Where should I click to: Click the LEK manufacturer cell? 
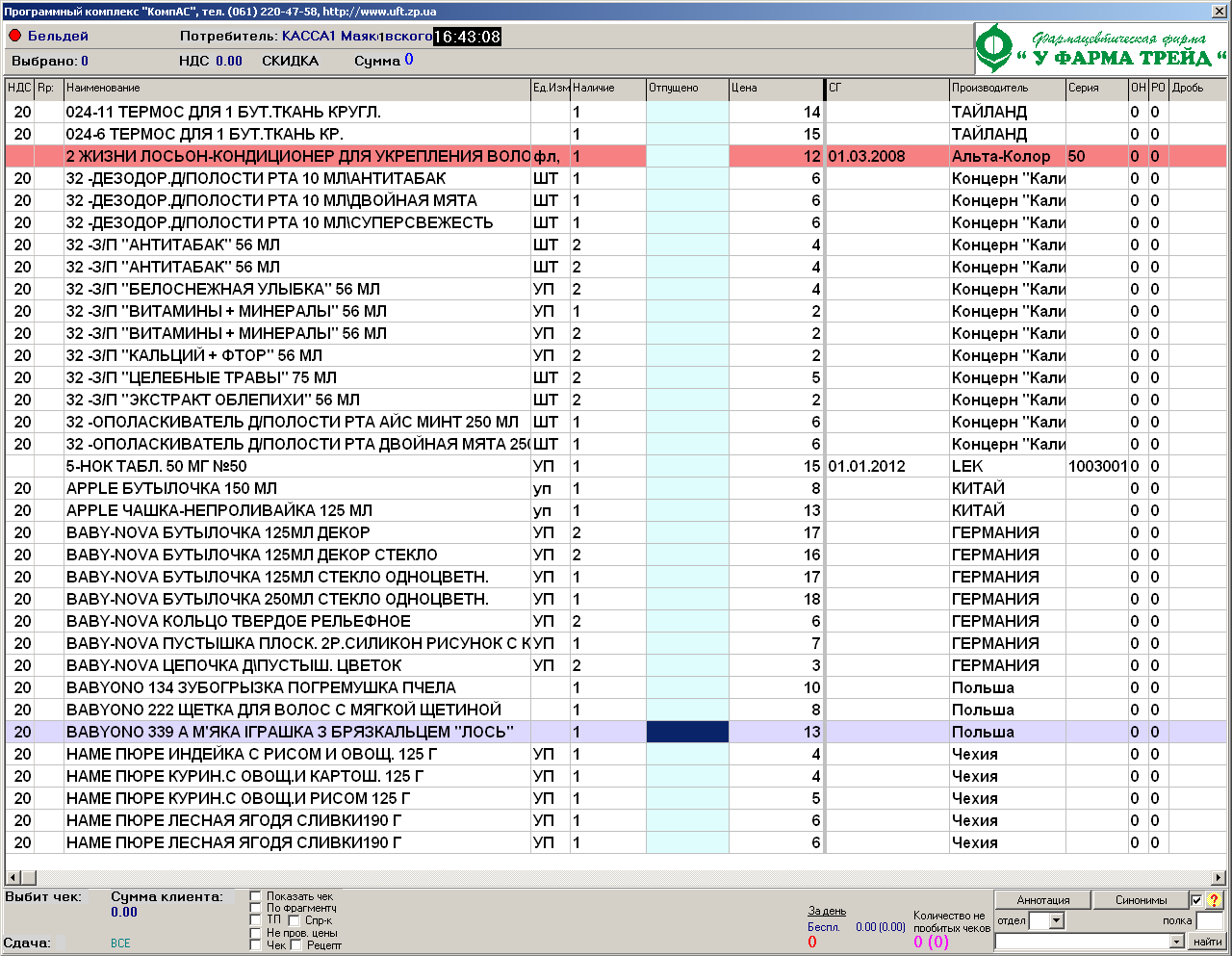1007,466
